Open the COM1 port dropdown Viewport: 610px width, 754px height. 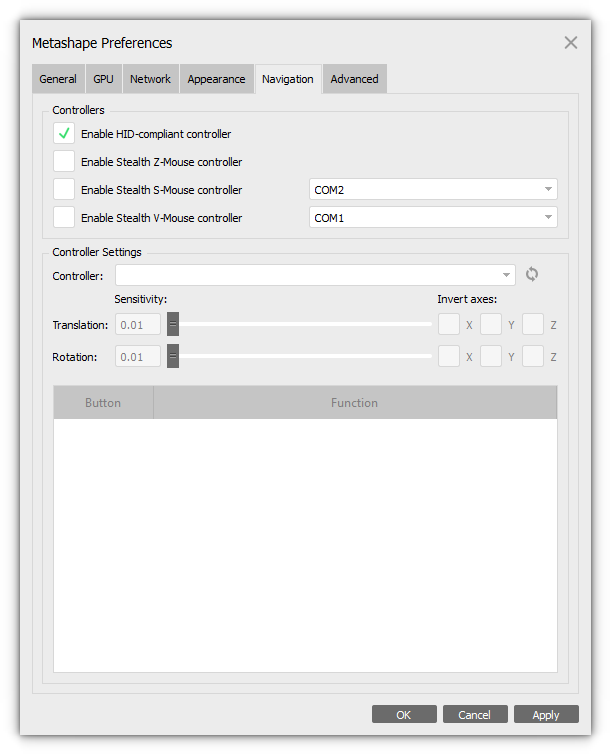[433, 217]
